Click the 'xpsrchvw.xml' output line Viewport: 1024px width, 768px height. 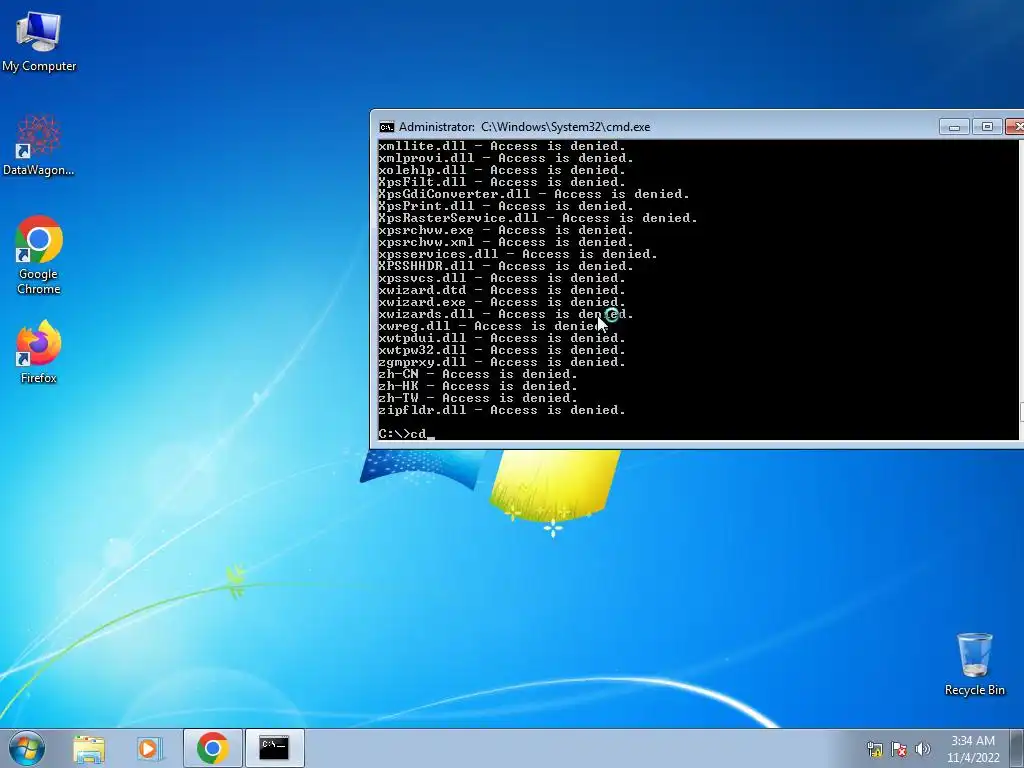click(x=505, y=242)
